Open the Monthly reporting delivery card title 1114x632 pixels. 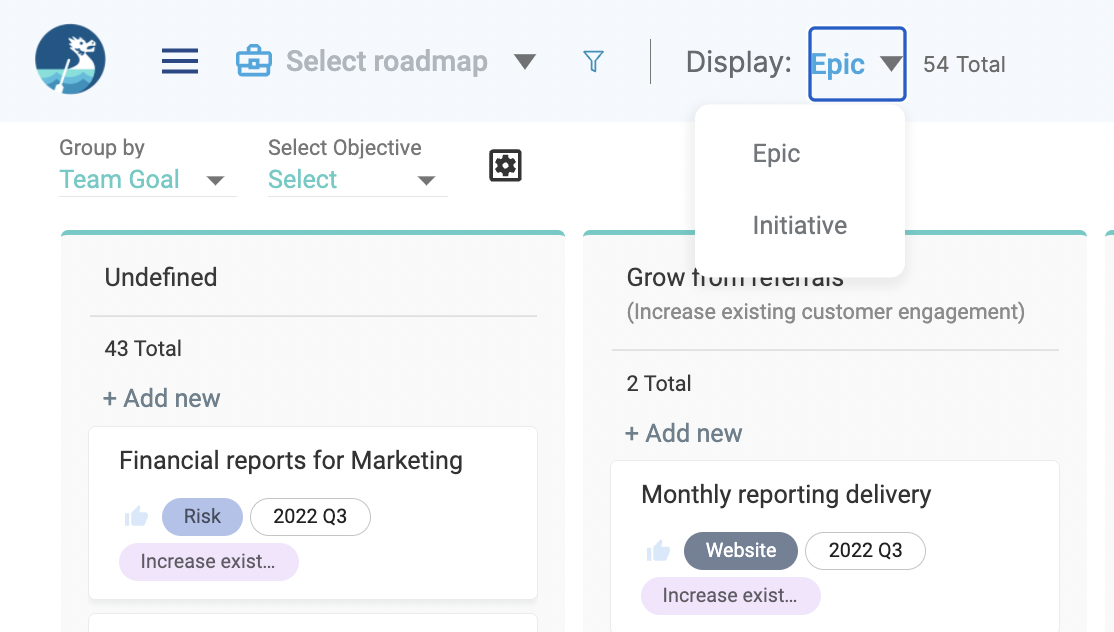click(x=786, y=494)
